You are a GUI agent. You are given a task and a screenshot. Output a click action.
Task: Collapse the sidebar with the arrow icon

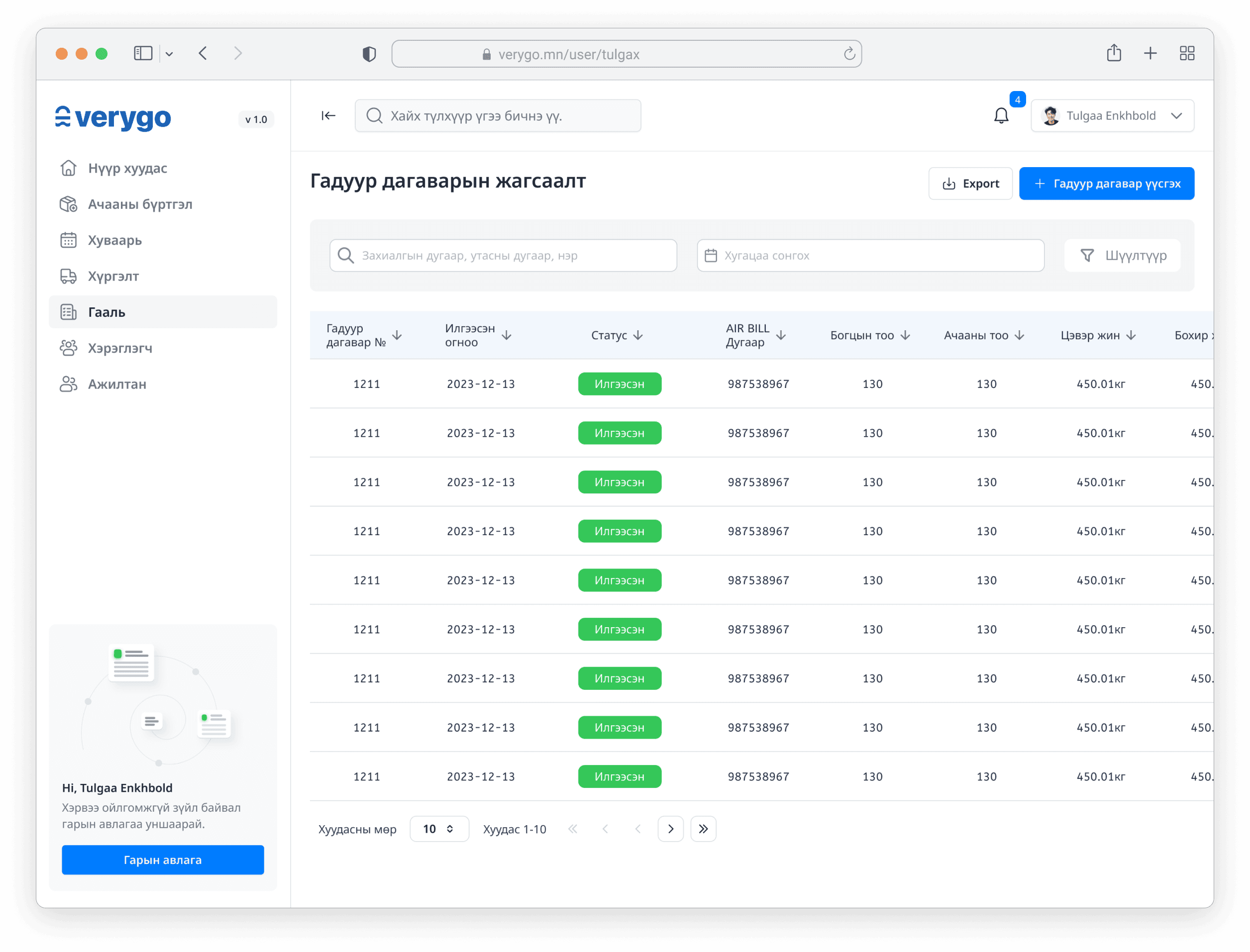tap(328, 115)
